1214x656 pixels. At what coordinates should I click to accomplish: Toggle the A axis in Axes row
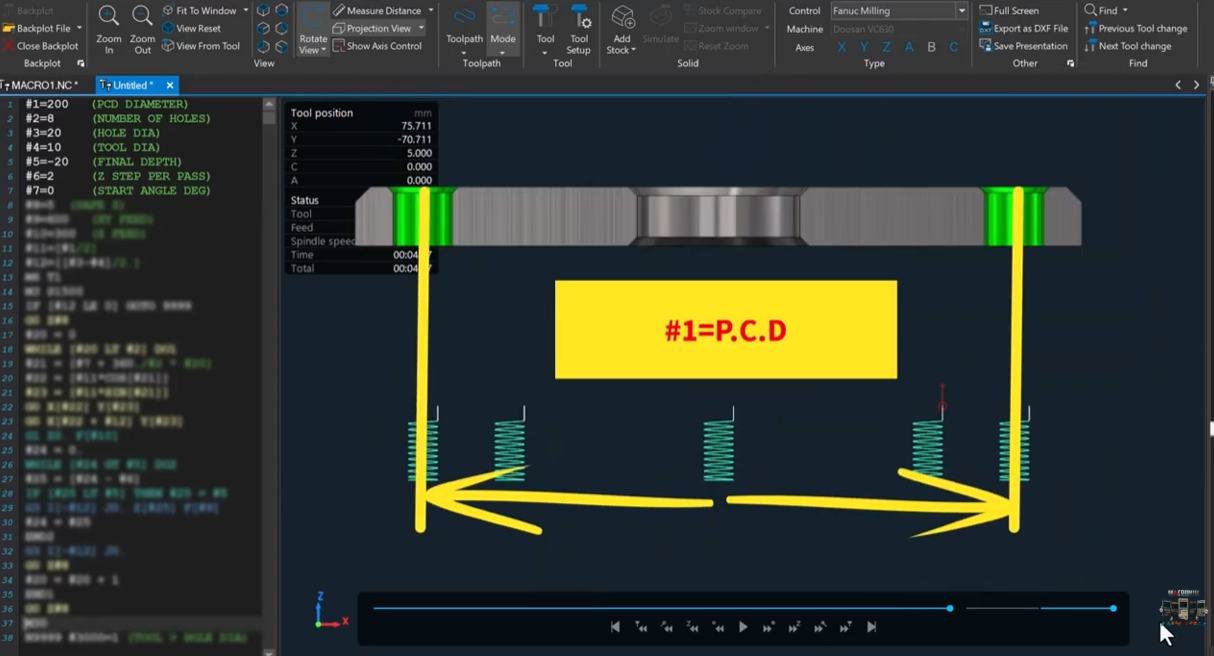click(909, 47)
